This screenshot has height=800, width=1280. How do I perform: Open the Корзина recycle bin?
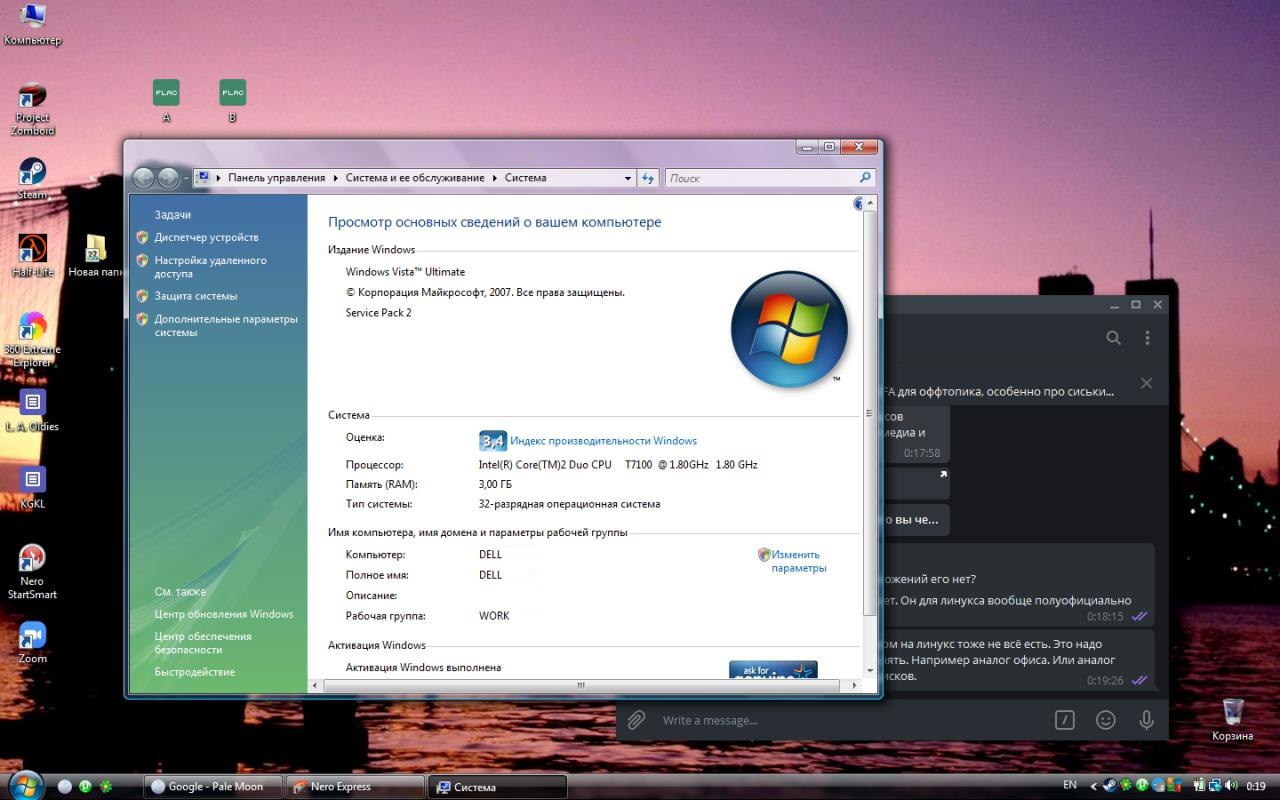[1233, 719]
